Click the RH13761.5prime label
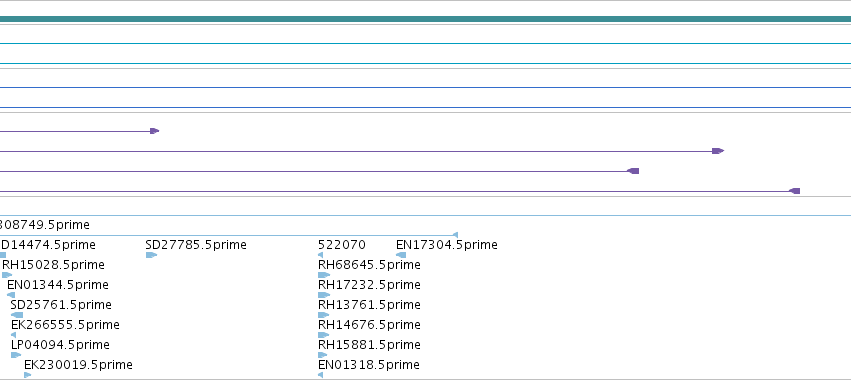The image size is (851, 380). (x=369, y=305)
